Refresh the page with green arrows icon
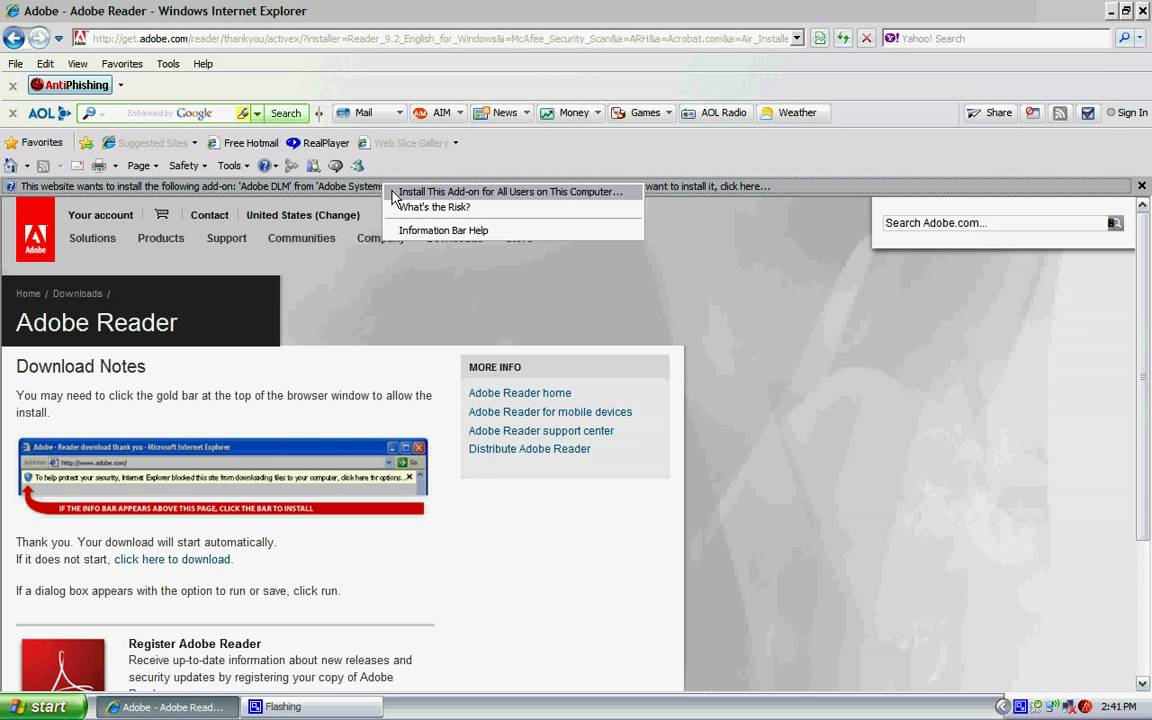The height and width of the screenshot is (720, 1152). point(843,38)
